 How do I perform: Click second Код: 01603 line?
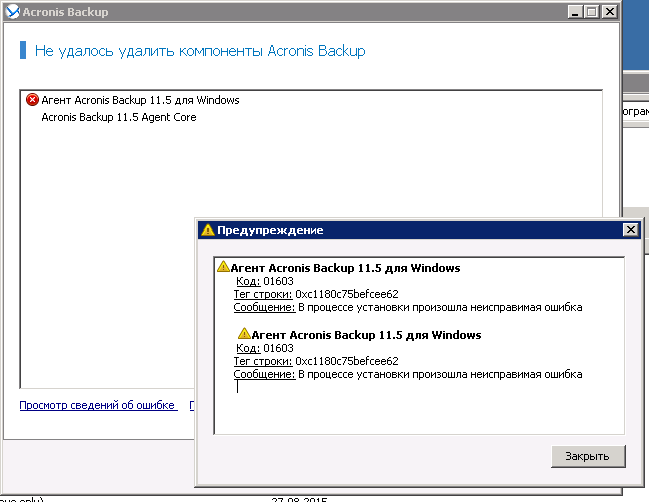(x=265, y=348)
